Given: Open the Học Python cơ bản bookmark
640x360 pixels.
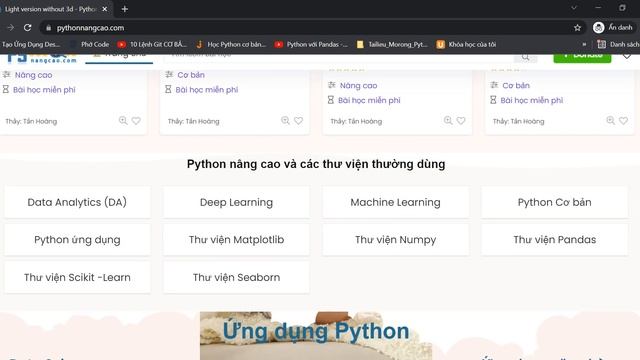Looking at the screenshot, I should (x=231, y=44).
